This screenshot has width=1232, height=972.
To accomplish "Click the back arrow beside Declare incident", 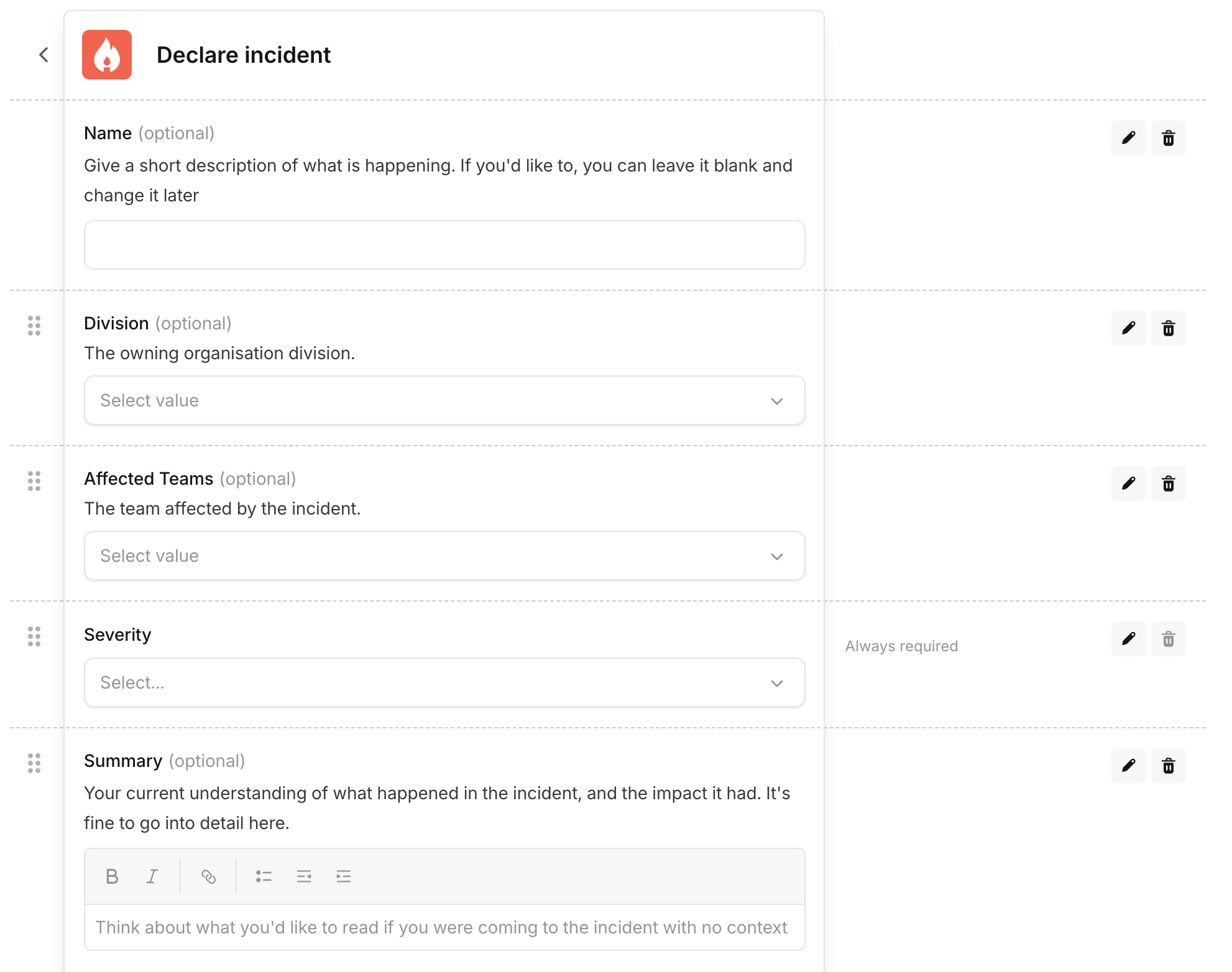I will click(x=44, y=55).
